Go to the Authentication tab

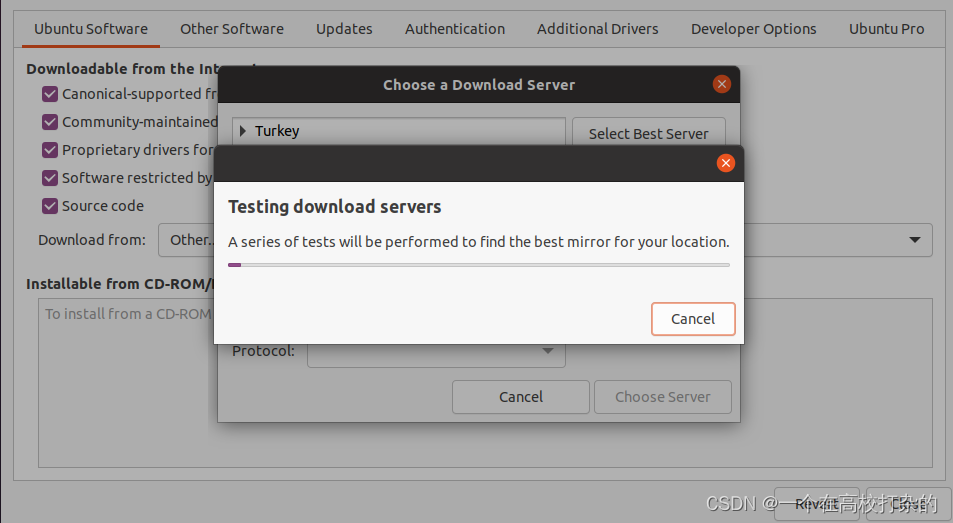pyautogui.click(x=455, y=29)
